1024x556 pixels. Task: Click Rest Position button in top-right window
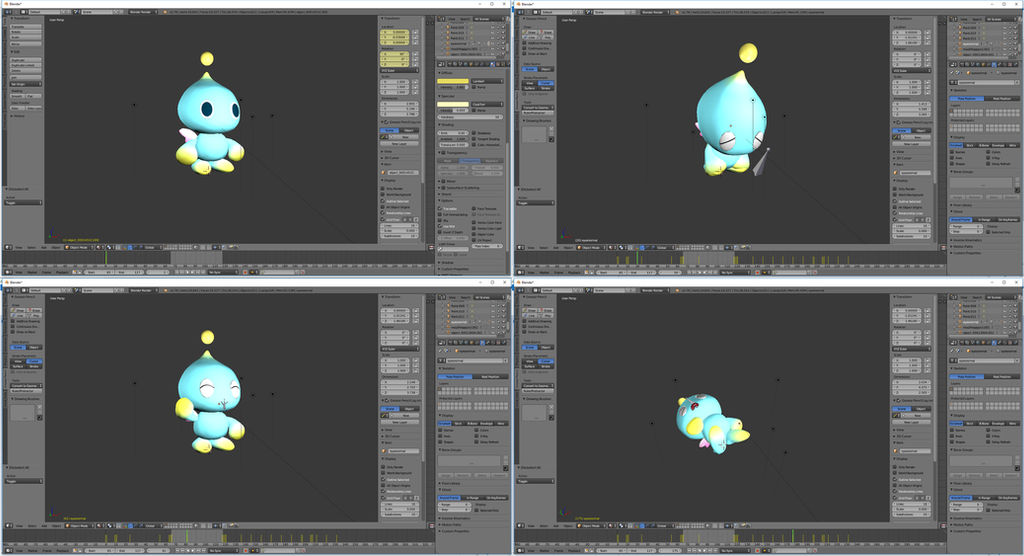[1002, 99]
